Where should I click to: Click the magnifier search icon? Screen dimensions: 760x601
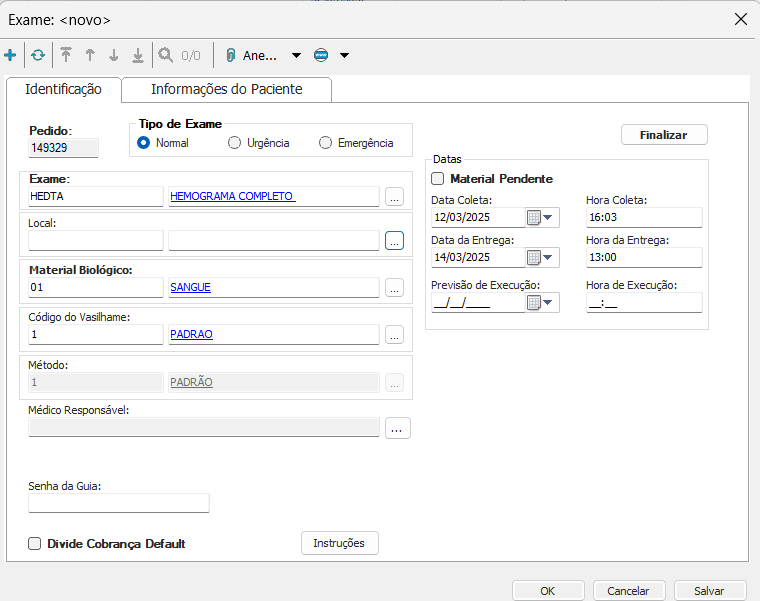pos(166,55)
